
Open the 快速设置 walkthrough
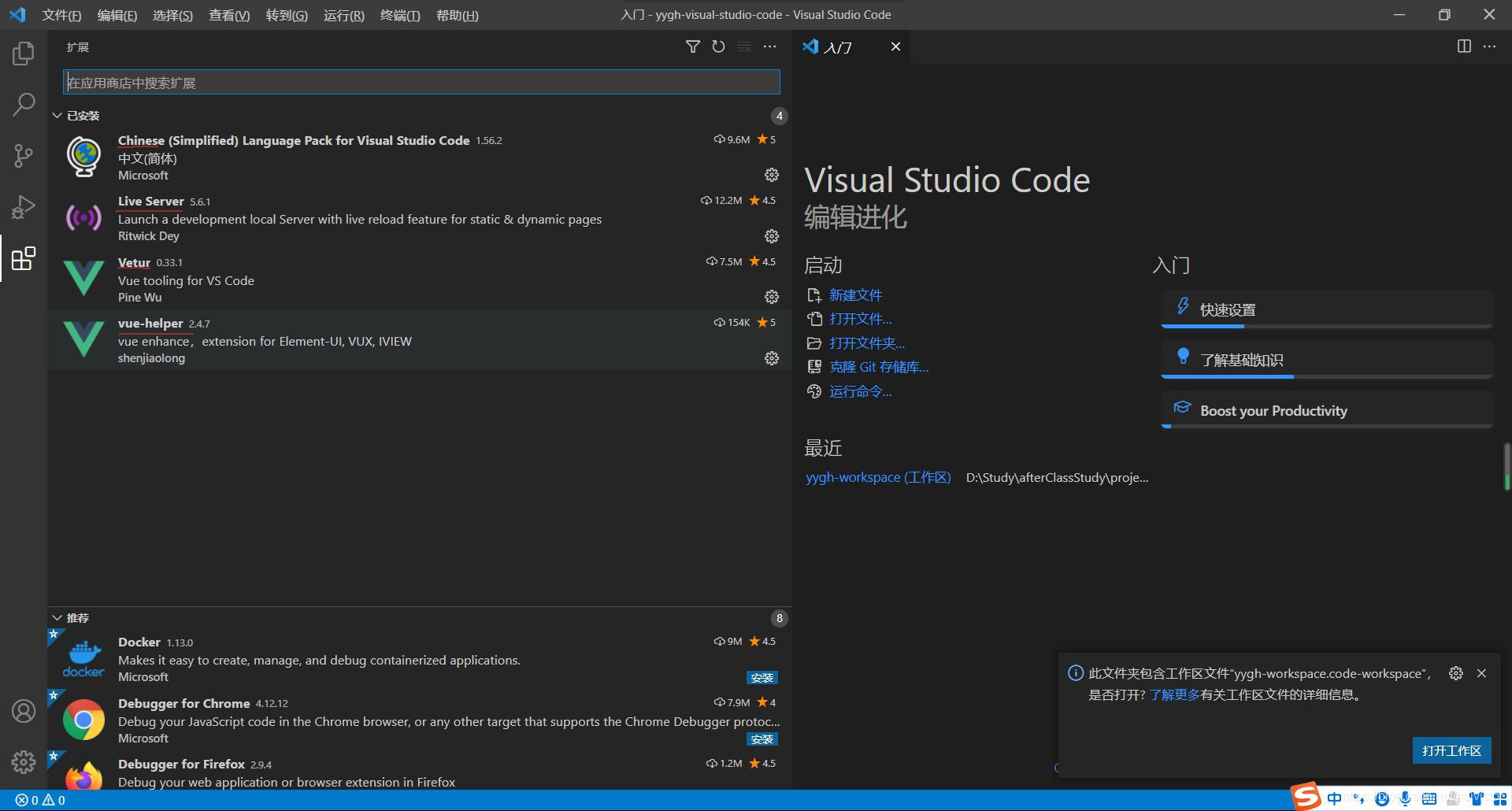click(x=1327, y=309)
